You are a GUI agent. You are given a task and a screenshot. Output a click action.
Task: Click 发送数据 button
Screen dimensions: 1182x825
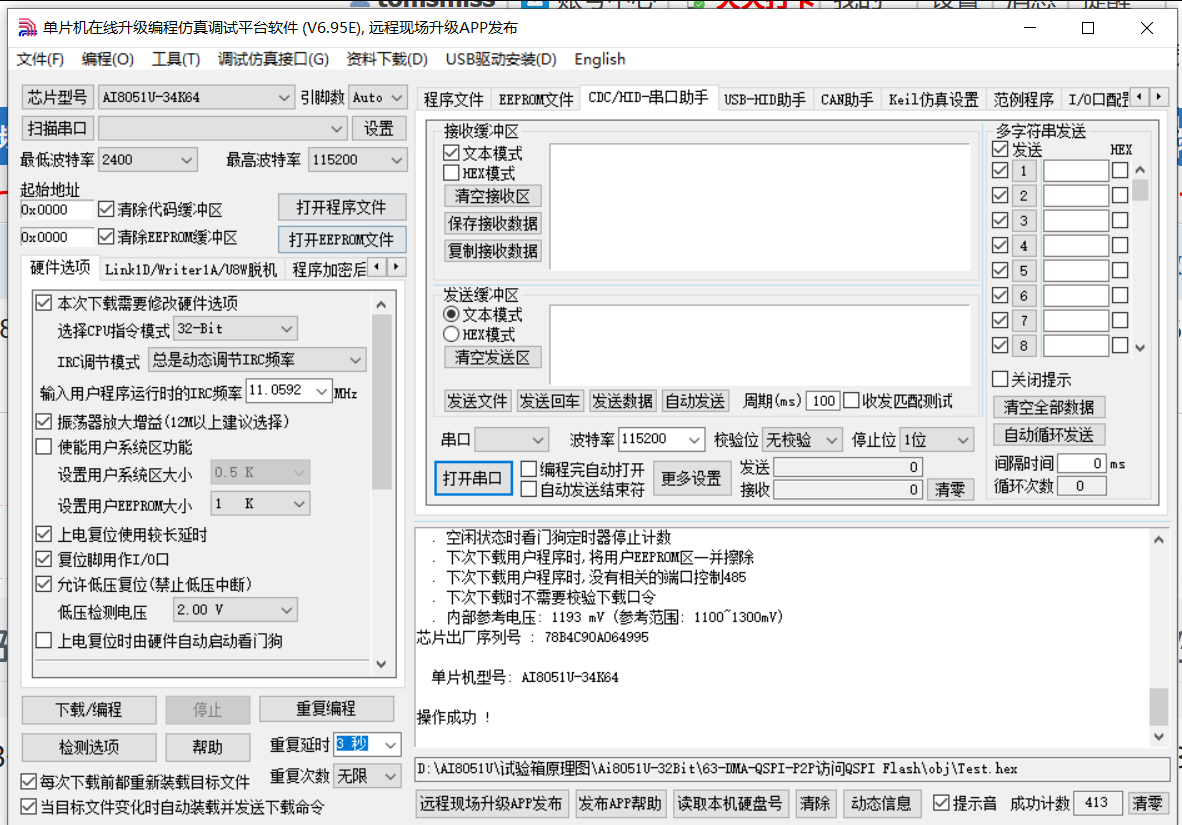click(622, 400)
